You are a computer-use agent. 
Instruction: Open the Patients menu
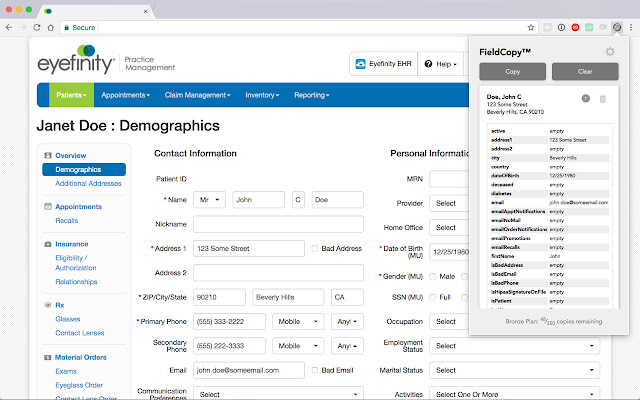tap(71, 95)
